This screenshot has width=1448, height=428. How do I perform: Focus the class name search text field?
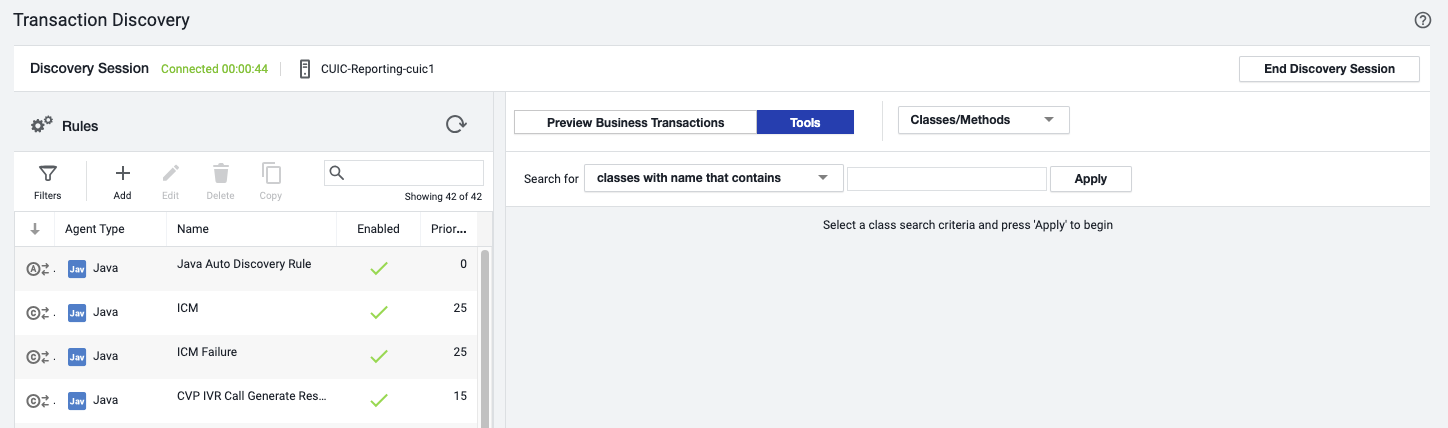(x=947, y=179)
